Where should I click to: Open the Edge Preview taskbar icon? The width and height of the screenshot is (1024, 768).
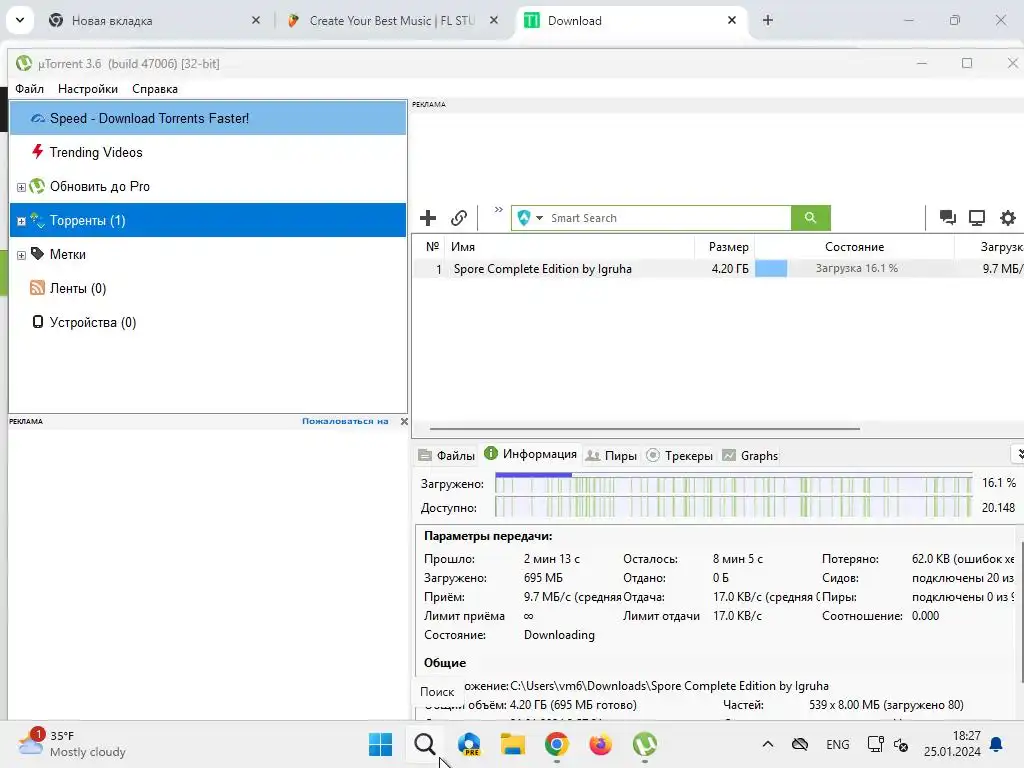(x=469, y=744)
